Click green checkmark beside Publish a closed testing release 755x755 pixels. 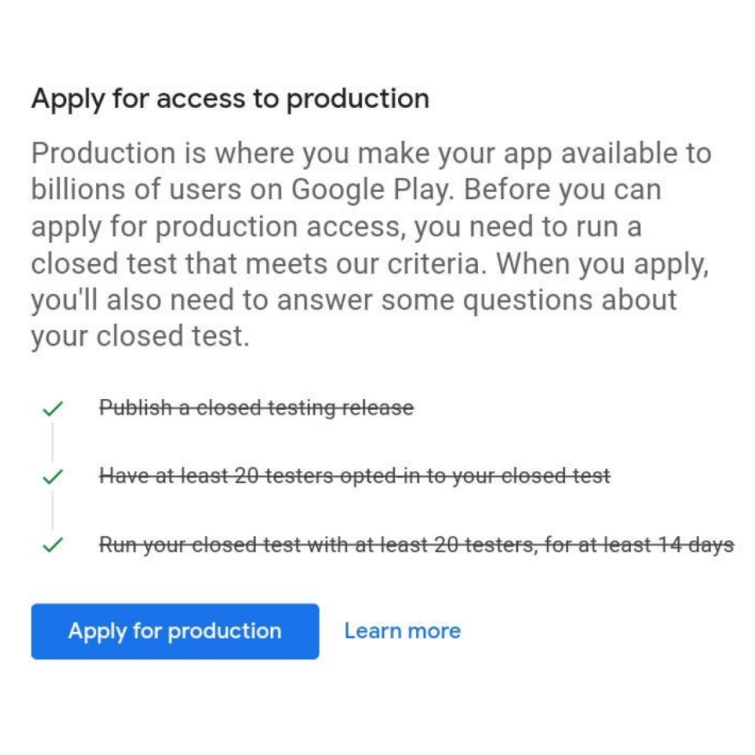coord(52,408)
